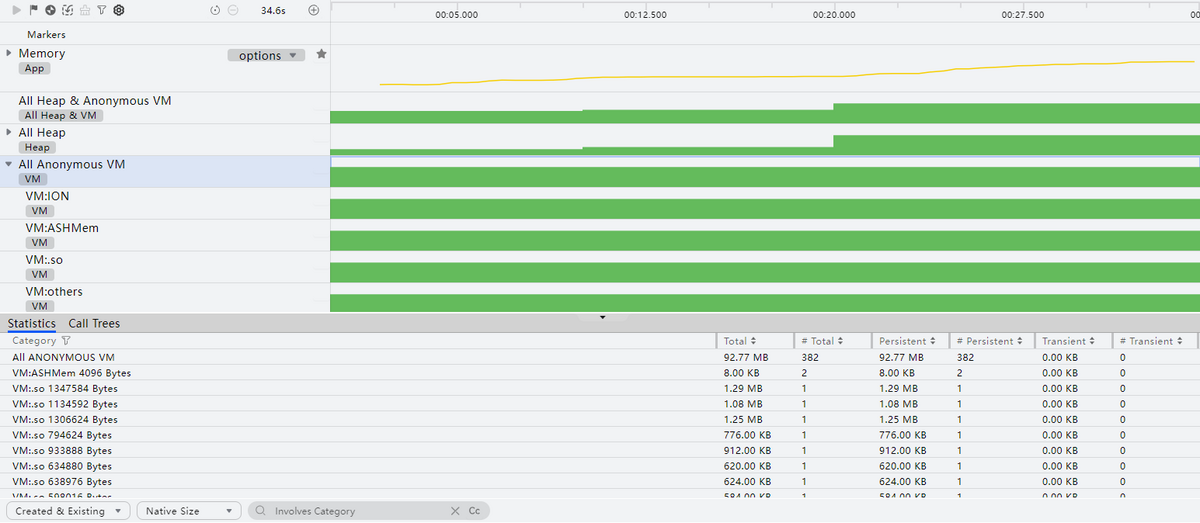Image resolution: width=1200 pixels, height=523 pixels.
Task: Expand the Memory row
Action: 9,53
